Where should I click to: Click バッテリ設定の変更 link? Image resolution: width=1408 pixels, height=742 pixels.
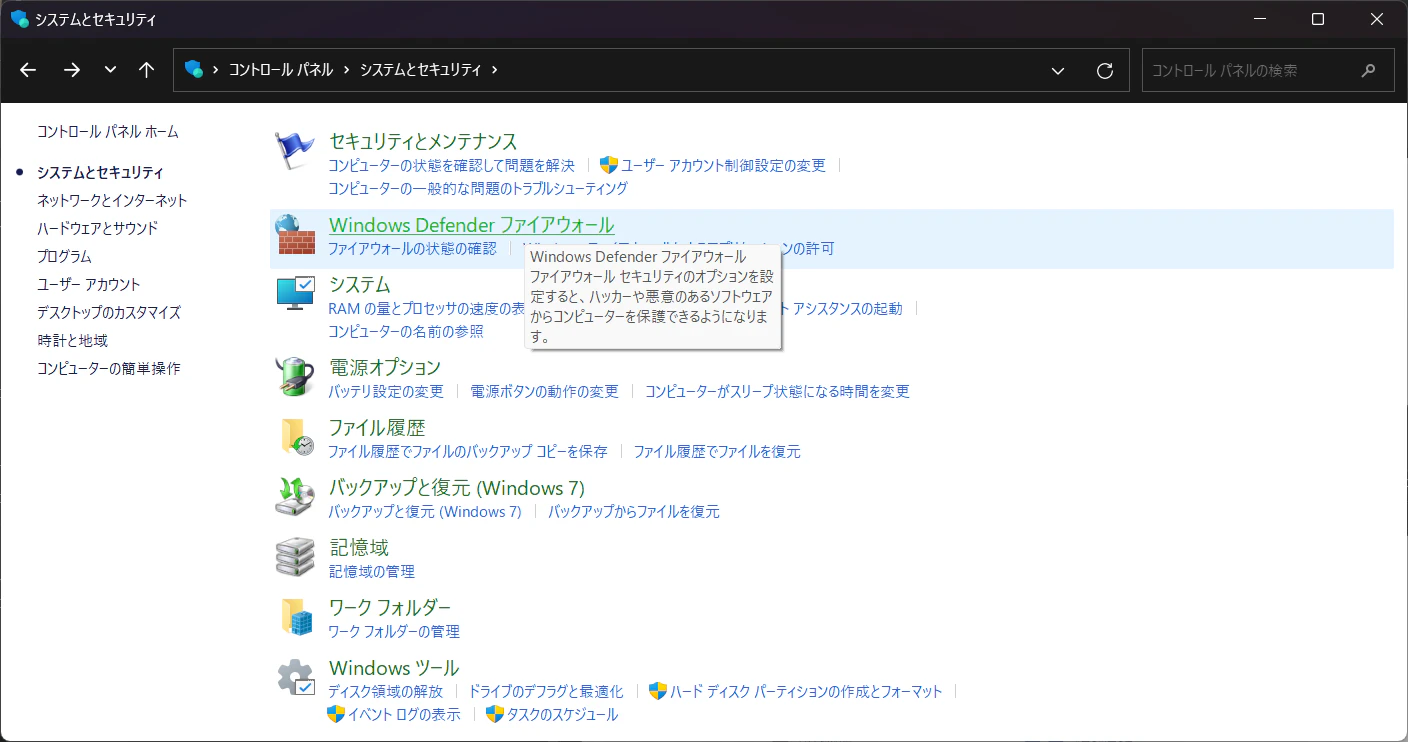386,391
